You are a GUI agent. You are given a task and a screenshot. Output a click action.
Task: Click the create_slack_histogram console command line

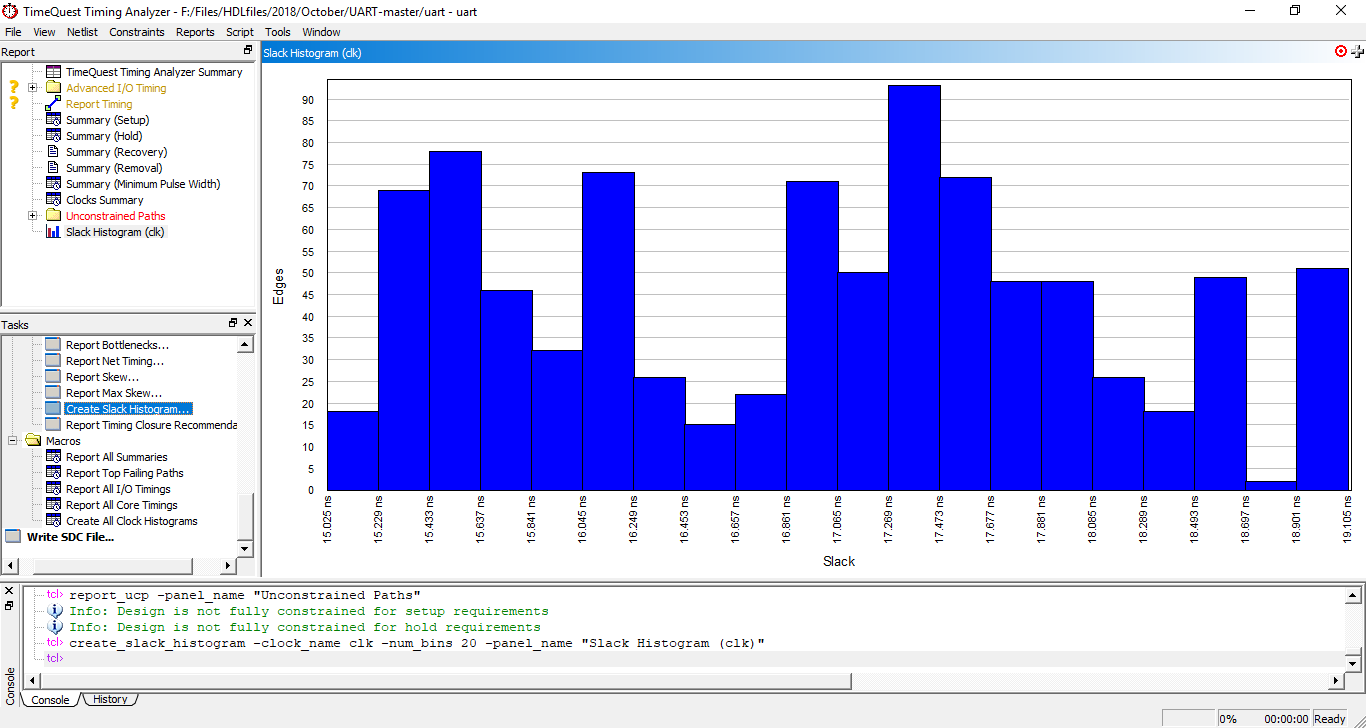tap(417, 643)
